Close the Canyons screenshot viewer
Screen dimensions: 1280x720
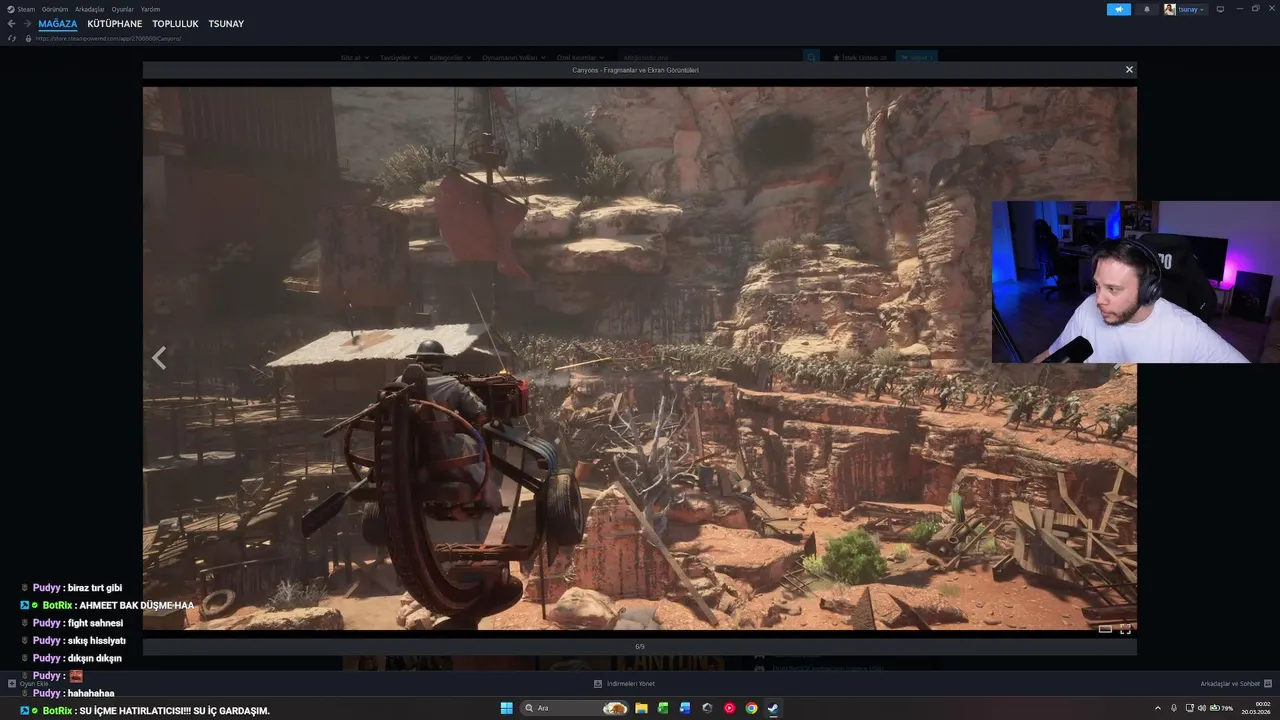tap(1129, 70)
